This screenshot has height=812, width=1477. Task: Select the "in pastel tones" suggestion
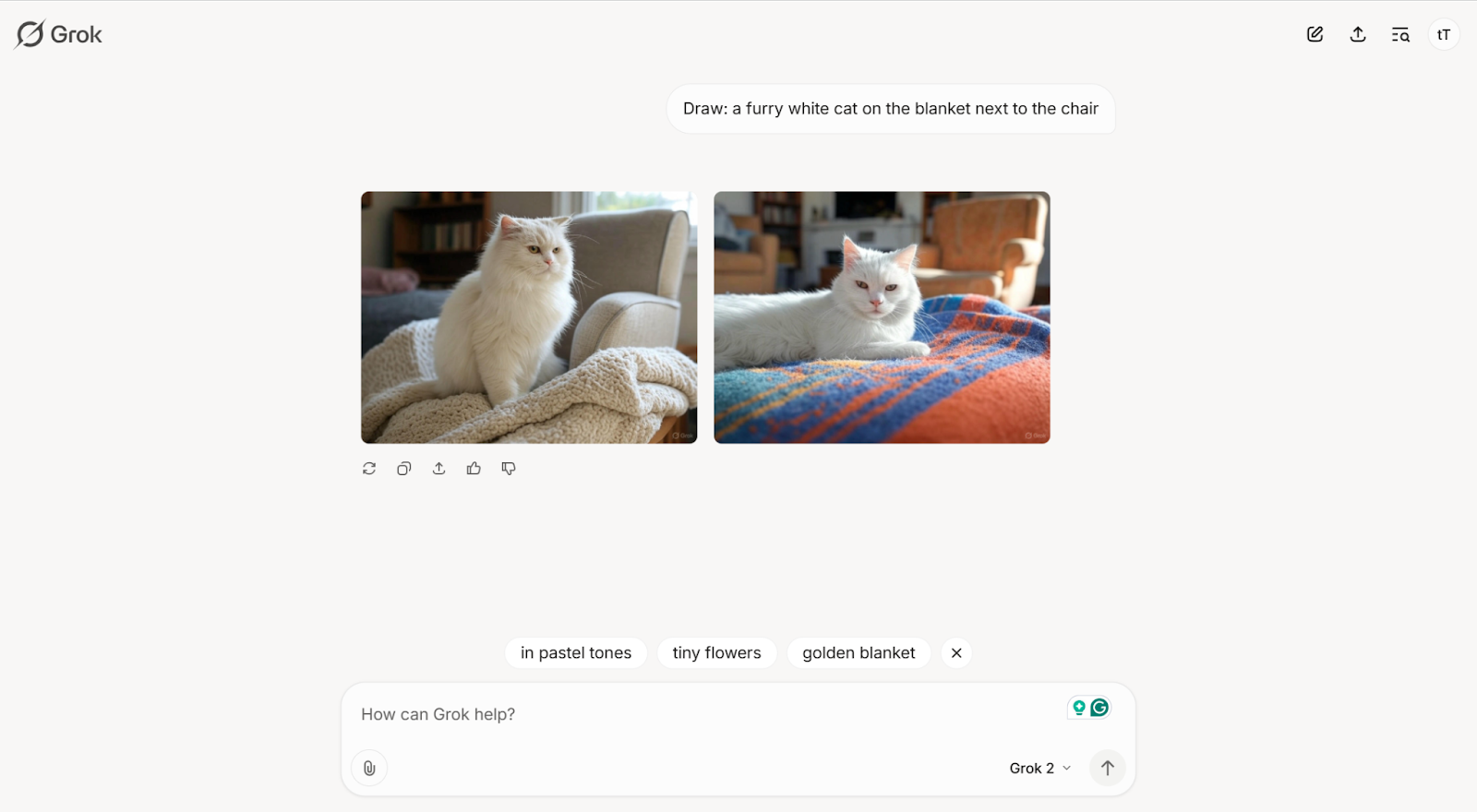576,652
